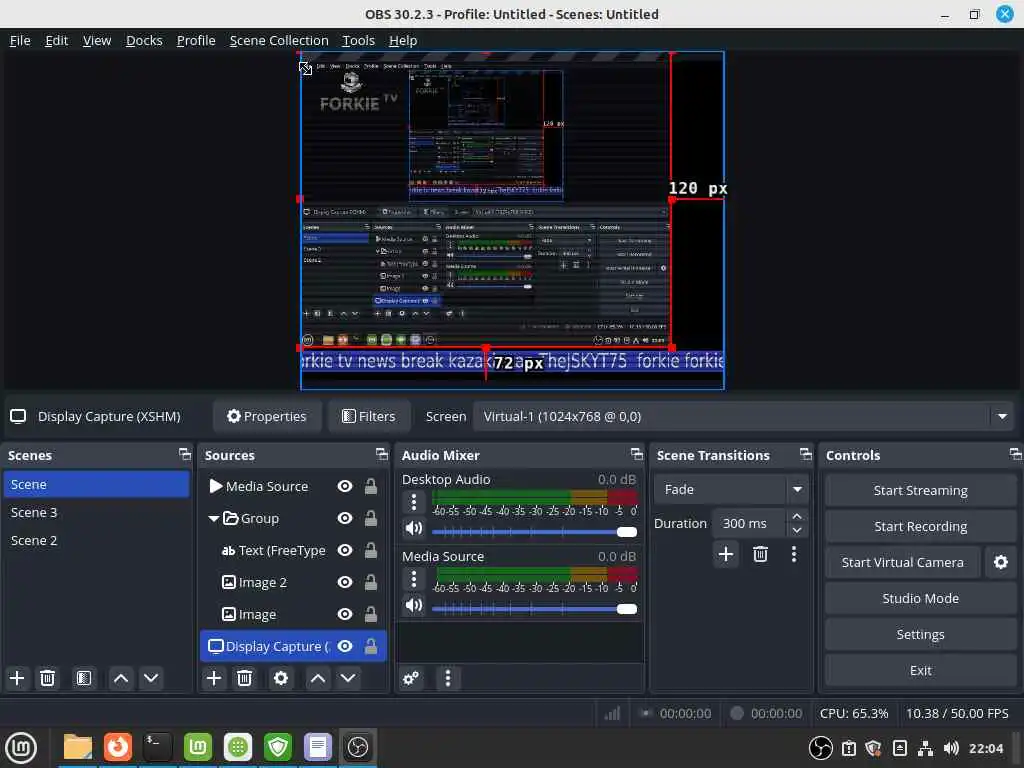
Task: Move source up in Sources panel
Action: coord(318,678)
